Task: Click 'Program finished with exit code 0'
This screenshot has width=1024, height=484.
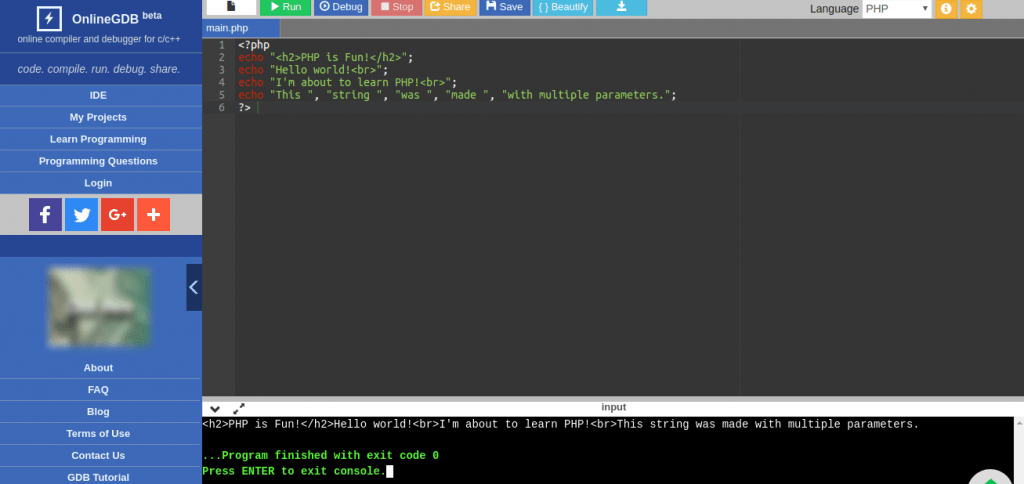Action: tap(321, 456)
